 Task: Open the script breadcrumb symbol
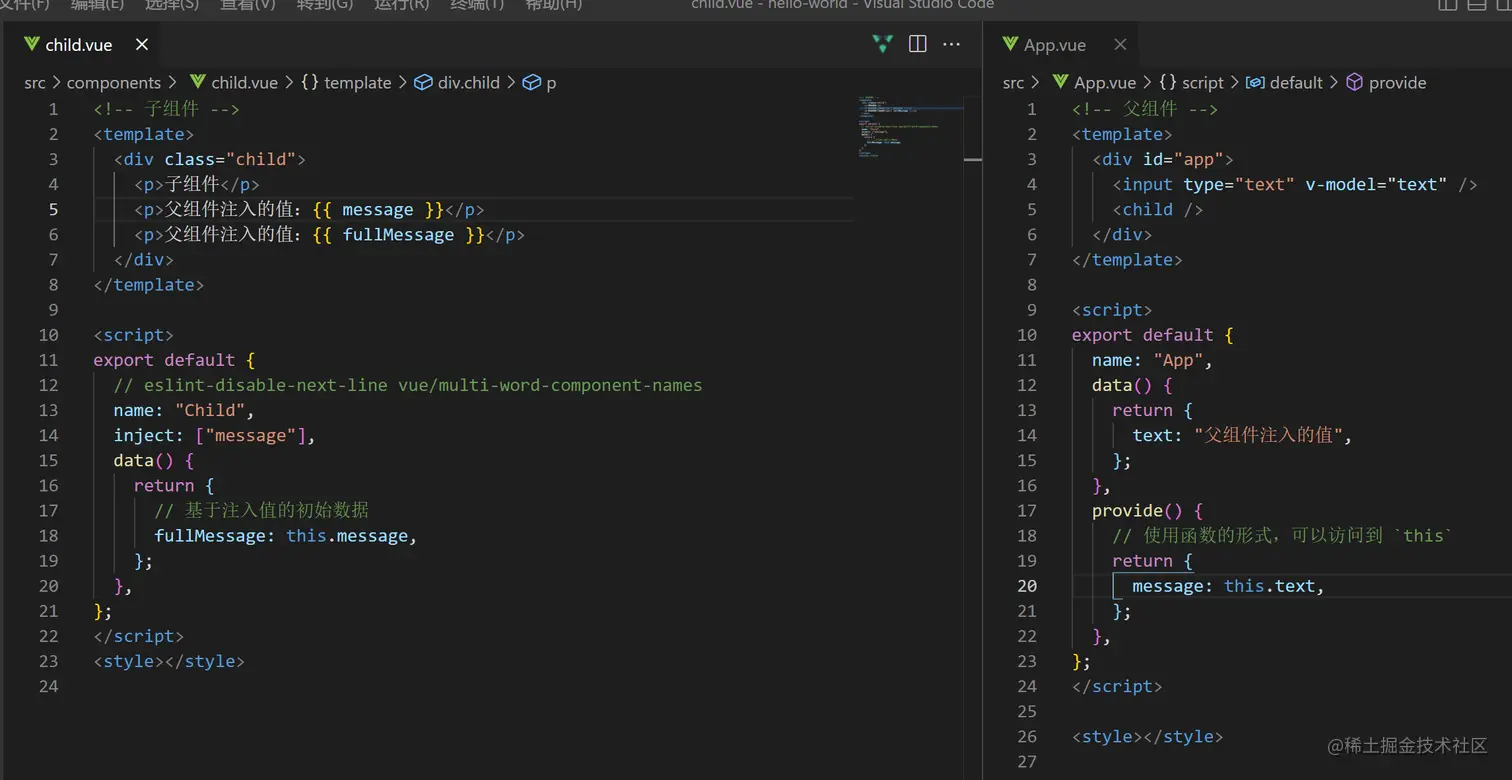pos(1191,83)
